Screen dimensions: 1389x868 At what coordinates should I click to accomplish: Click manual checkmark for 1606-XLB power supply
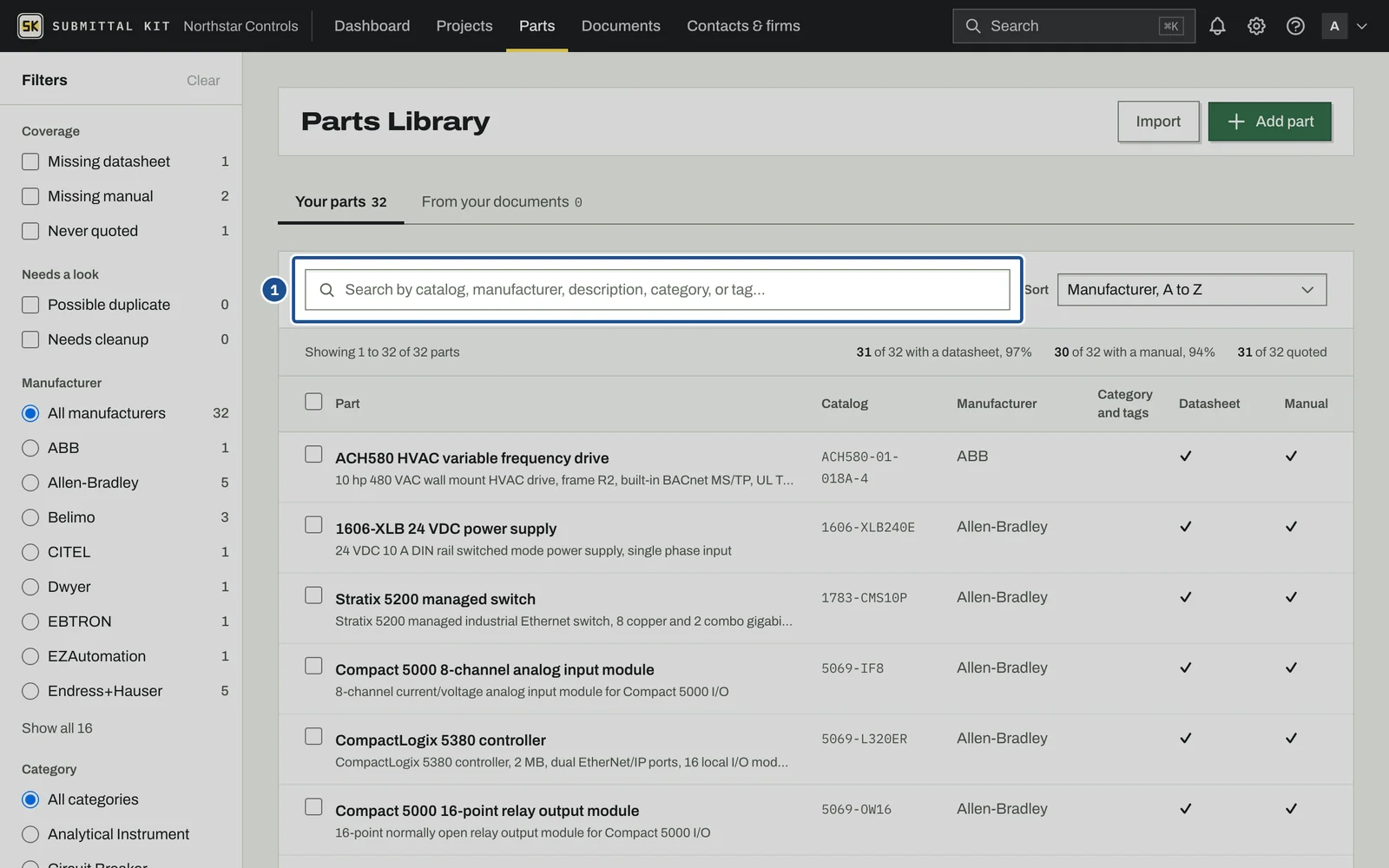(x=1291, y=526)
